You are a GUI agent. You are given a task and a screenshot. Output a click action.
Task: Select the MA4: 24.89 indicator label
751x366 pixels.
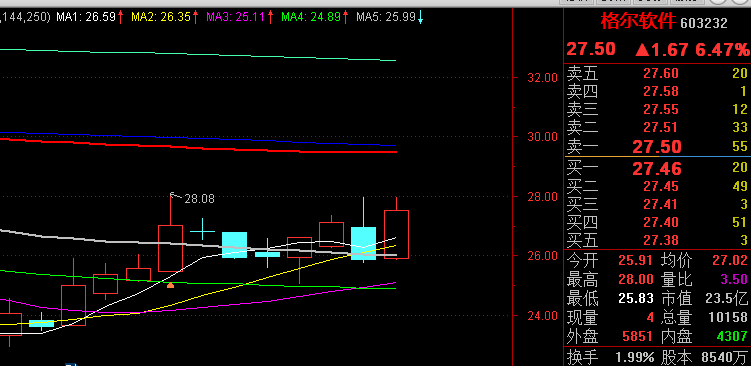tap(311, 18)
